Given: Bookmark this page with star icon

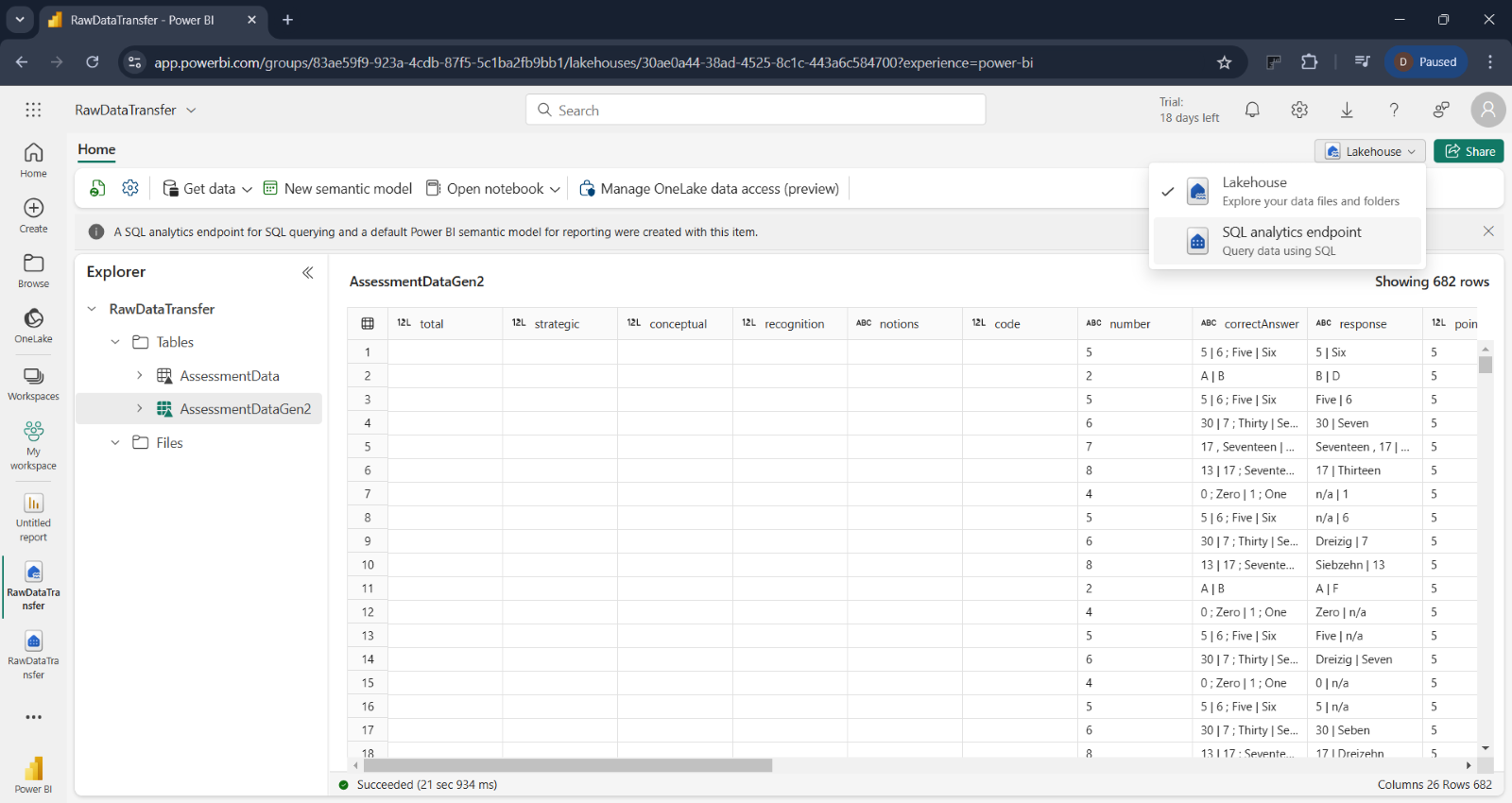Looking at the screenshot, I should (x=1225, y=62).
